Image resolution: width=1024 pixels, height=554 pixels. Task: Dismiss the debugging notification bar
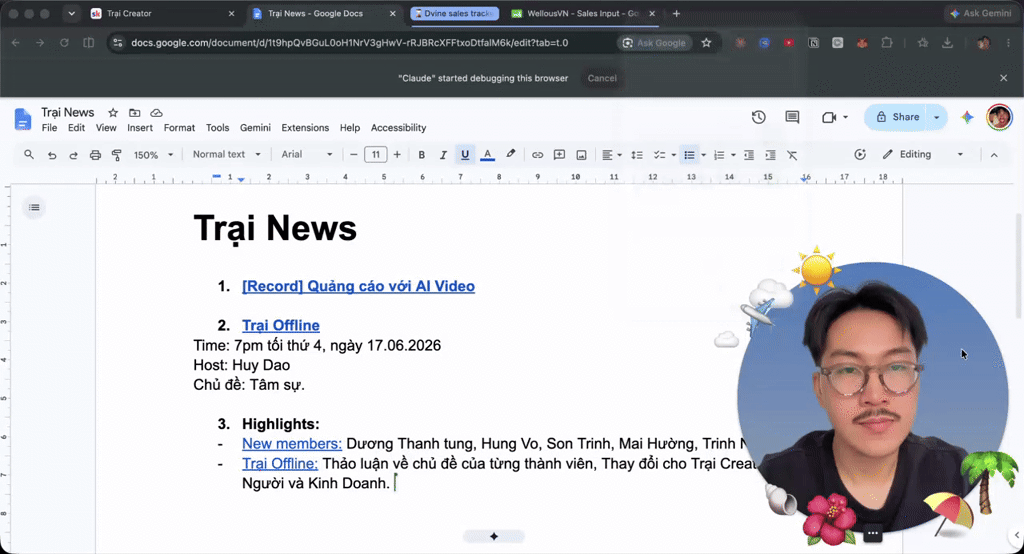(1004, 78)
